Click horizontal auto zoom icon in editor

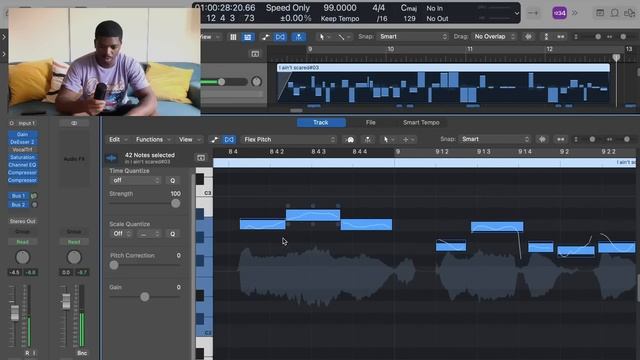560,140
